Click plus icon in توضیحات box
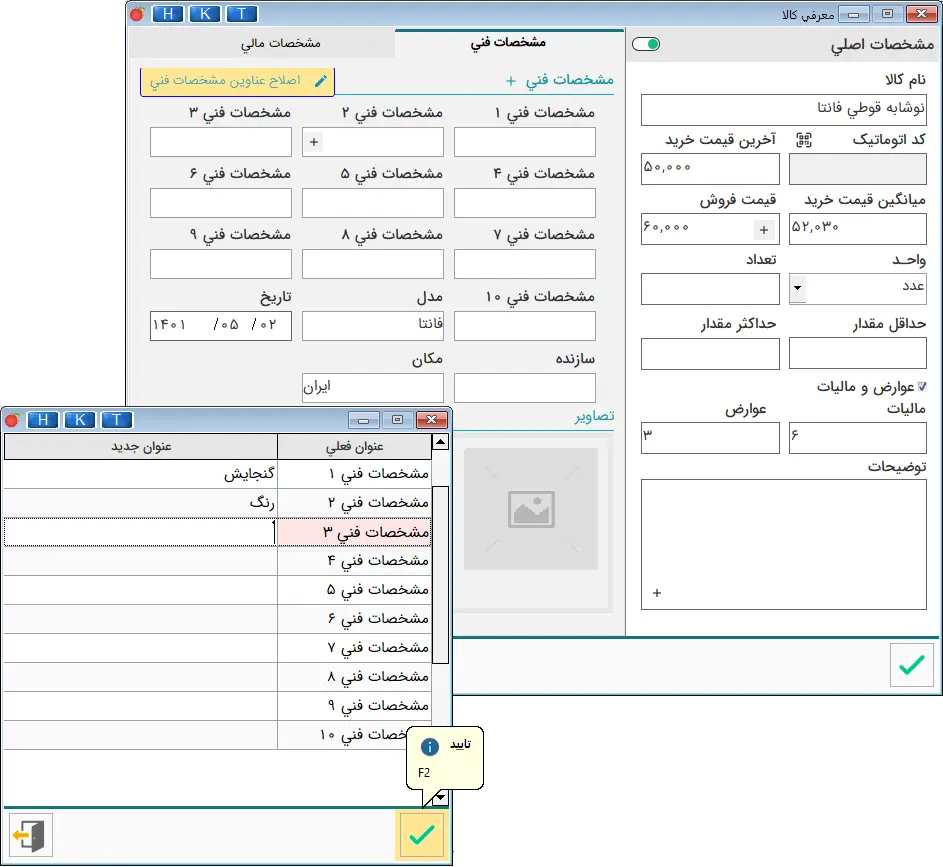The image size is (943, 867). (657, 593)
